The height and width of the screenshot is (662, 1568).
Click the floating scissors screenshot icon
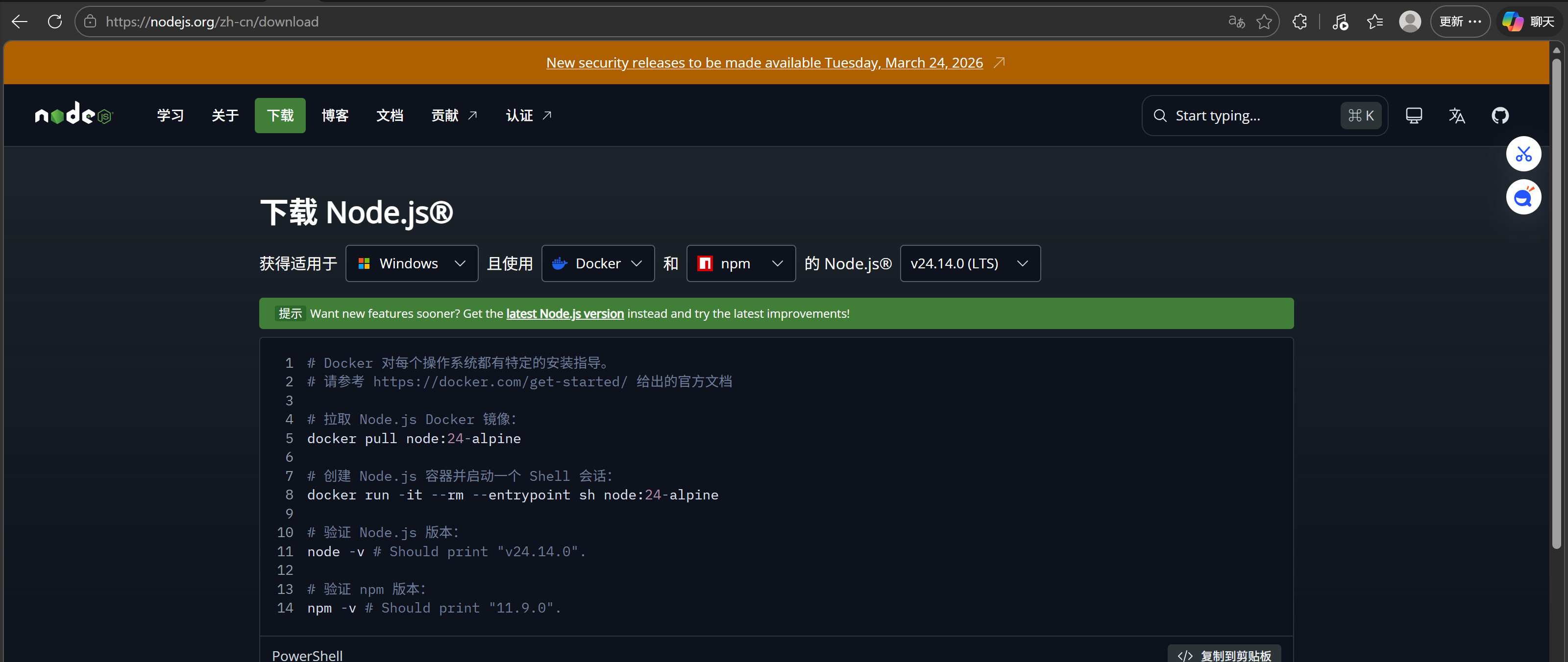pos(1523,154)
